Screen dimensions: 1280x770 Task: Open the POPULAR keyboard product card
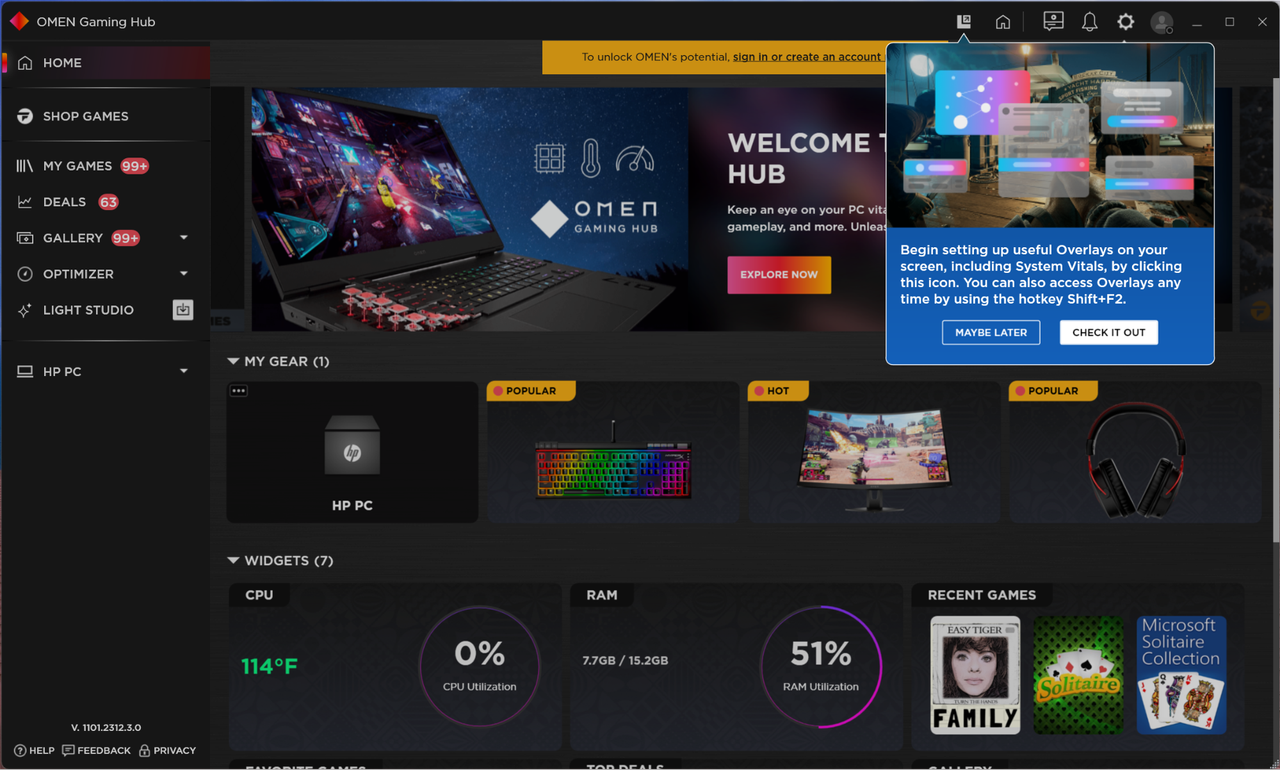[613, 452]
